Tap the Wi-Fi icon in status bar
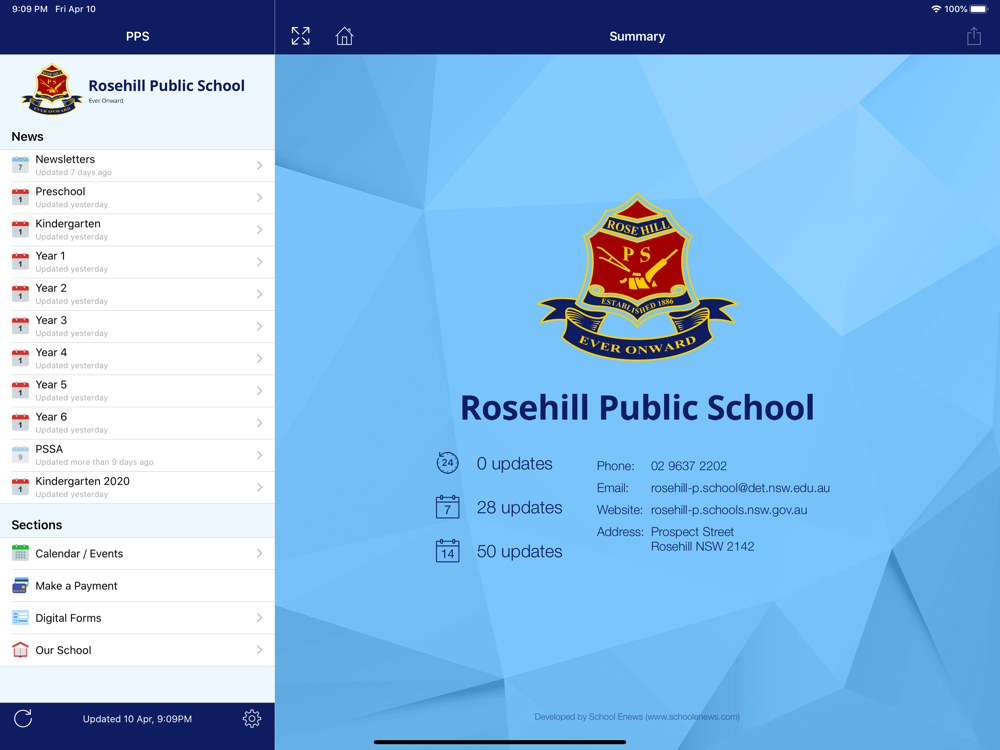 tap(936, 9)
